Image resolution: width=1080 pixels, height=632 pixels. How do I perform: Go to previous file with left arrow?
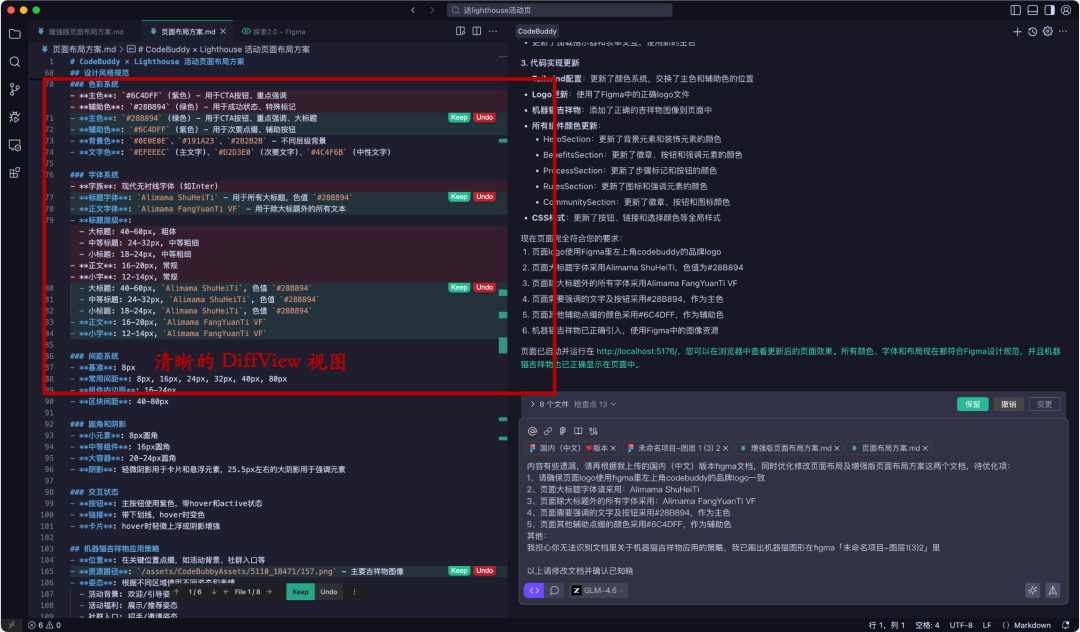click(x=226, y=591)
